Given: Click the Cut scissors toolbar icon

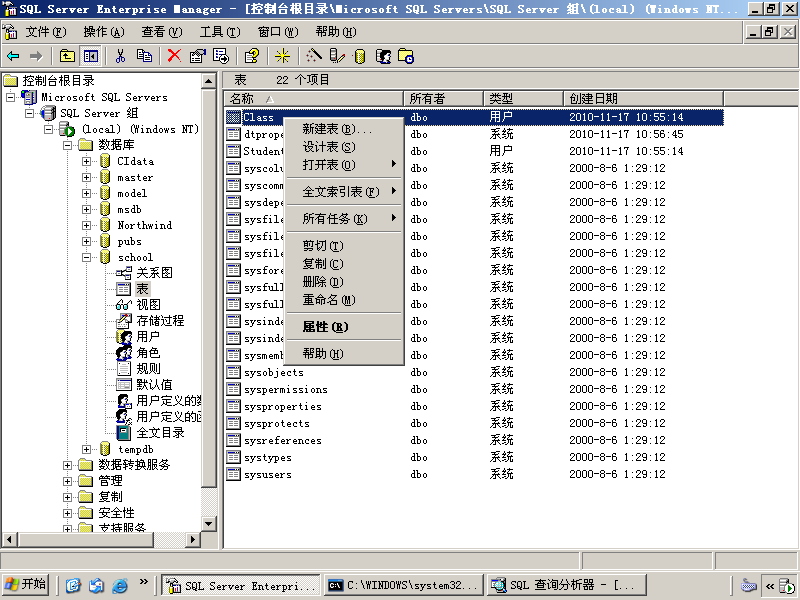Looking at the screenshot, I should [120, 56].
